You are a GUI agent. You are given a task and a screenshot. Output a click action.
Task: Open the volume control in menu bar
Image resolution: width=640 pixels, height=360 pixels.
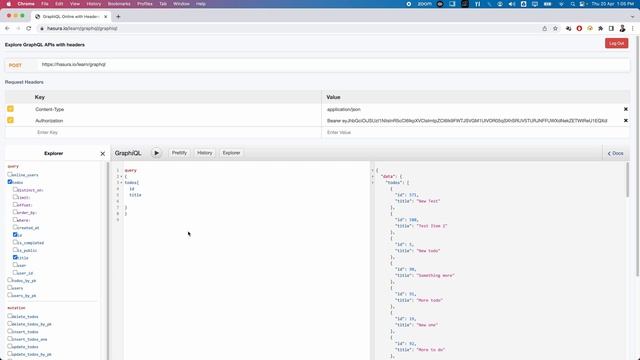pyautogui.click(x=512, y=4)
